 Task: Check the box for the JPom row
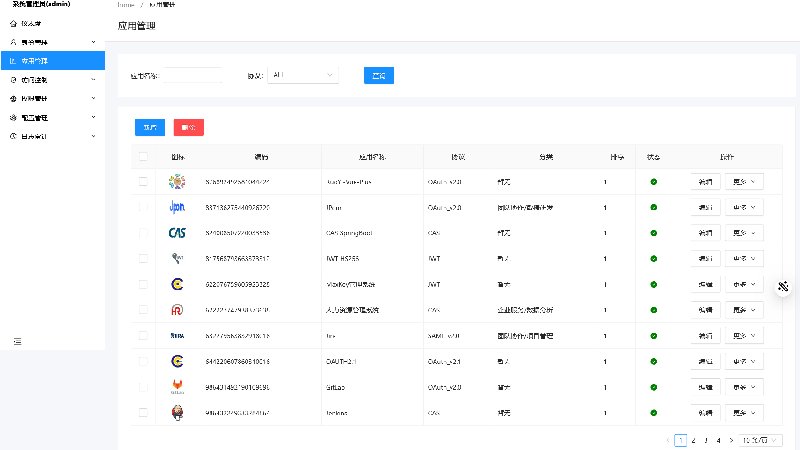click(143, 207)
